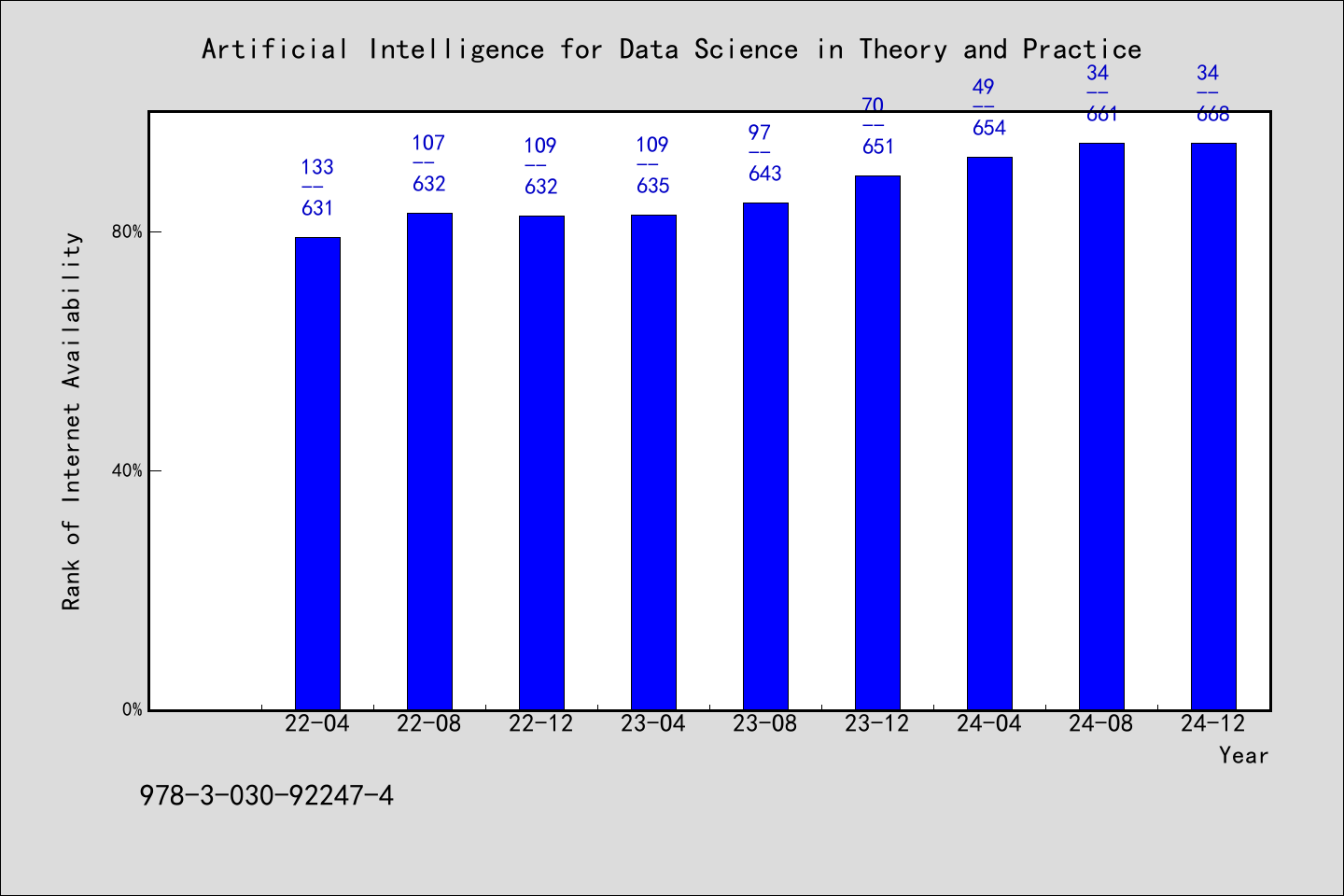The height and width of the screenshot is (896, 1344).
Task: Click the total value 654 above 24-04
Action: pos(989,128)
